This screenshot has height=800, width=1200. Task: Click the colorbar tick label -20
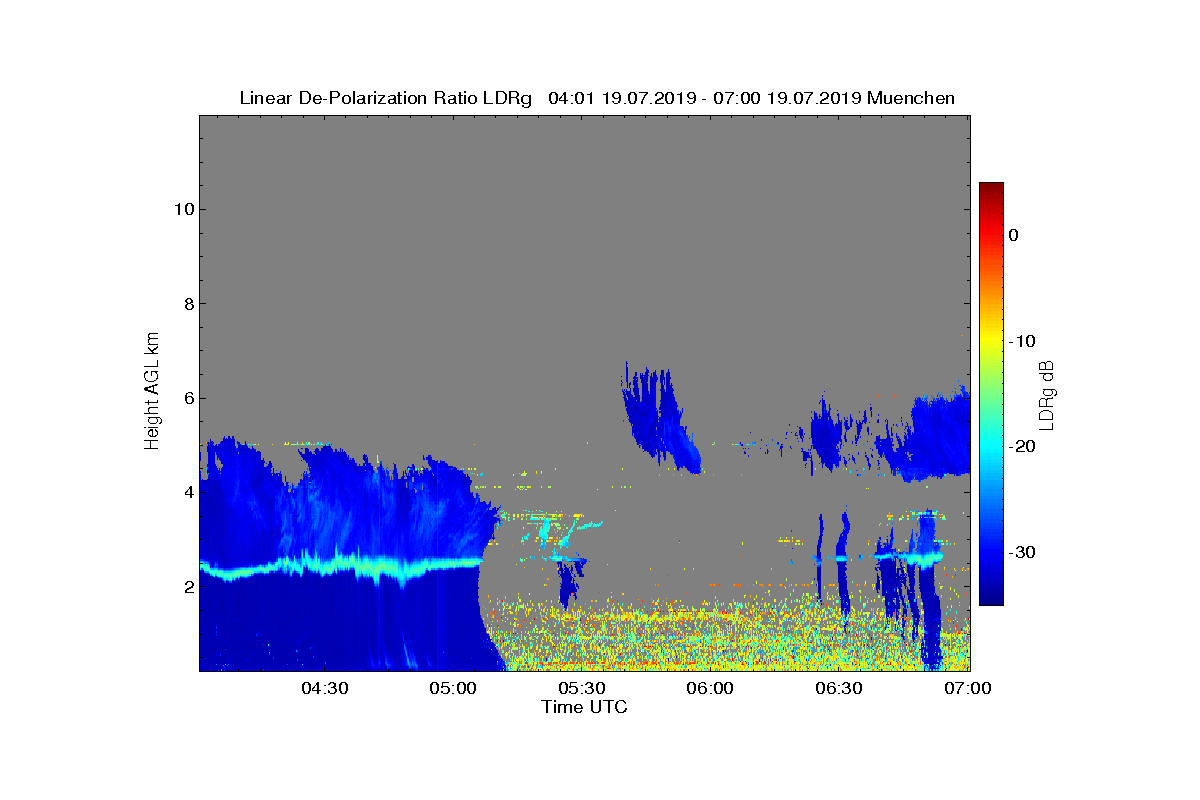click(1022, 446)
